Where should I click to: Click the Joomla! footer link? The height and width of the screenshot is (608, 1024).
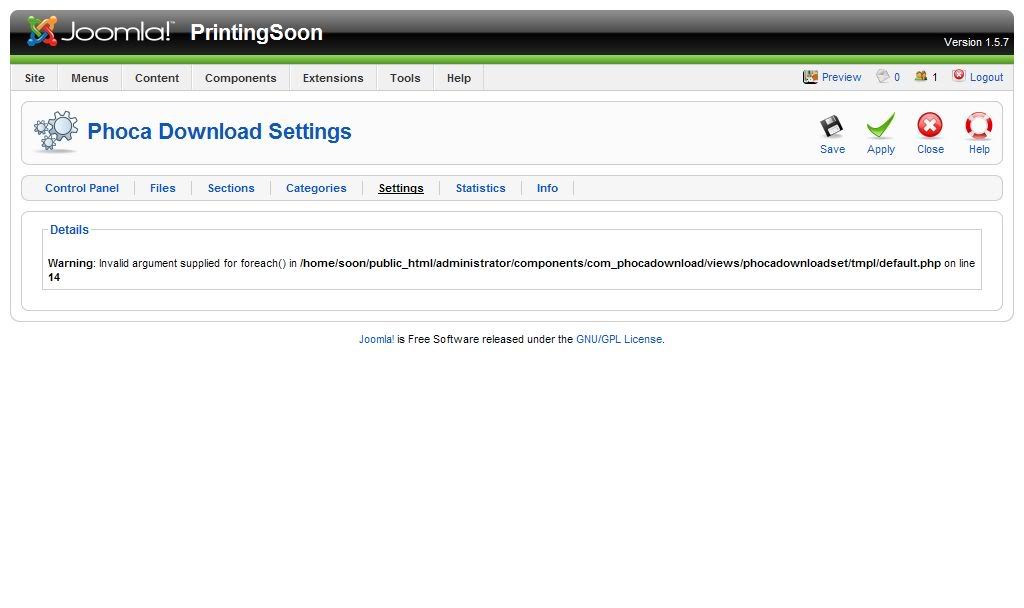click(376, 339)
